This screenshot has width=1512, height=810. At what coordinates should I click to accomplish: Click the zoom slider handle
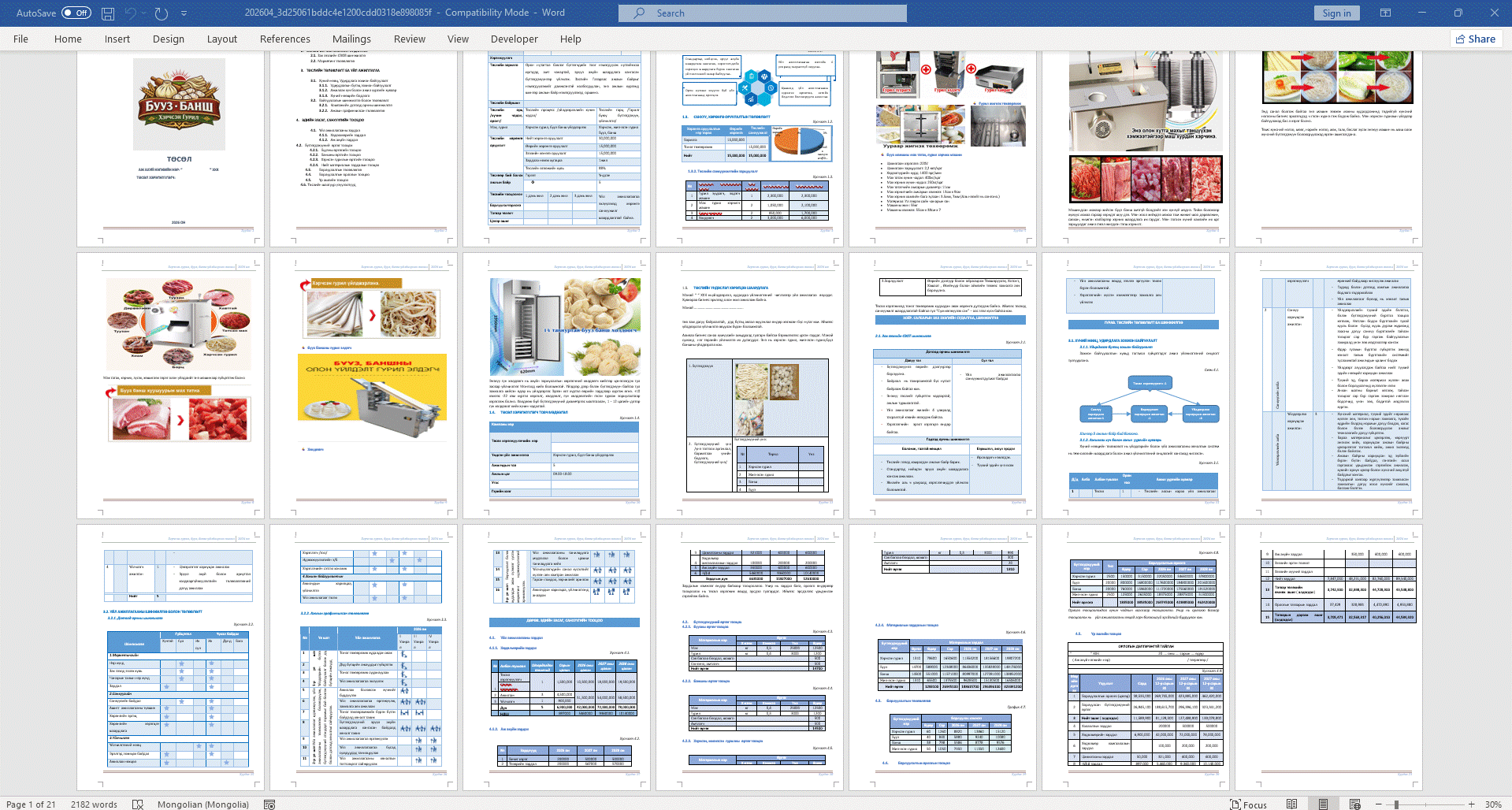[x=1396, y=804]
